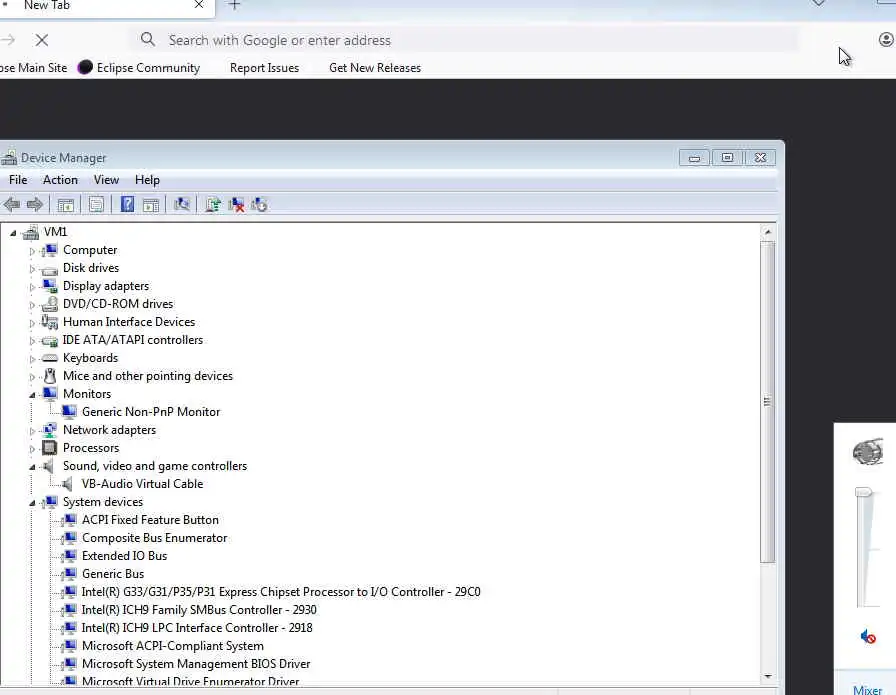Click the VB-Audio Virtual Cable speaker icon
896x695 pixels.
tap(67, 484)
